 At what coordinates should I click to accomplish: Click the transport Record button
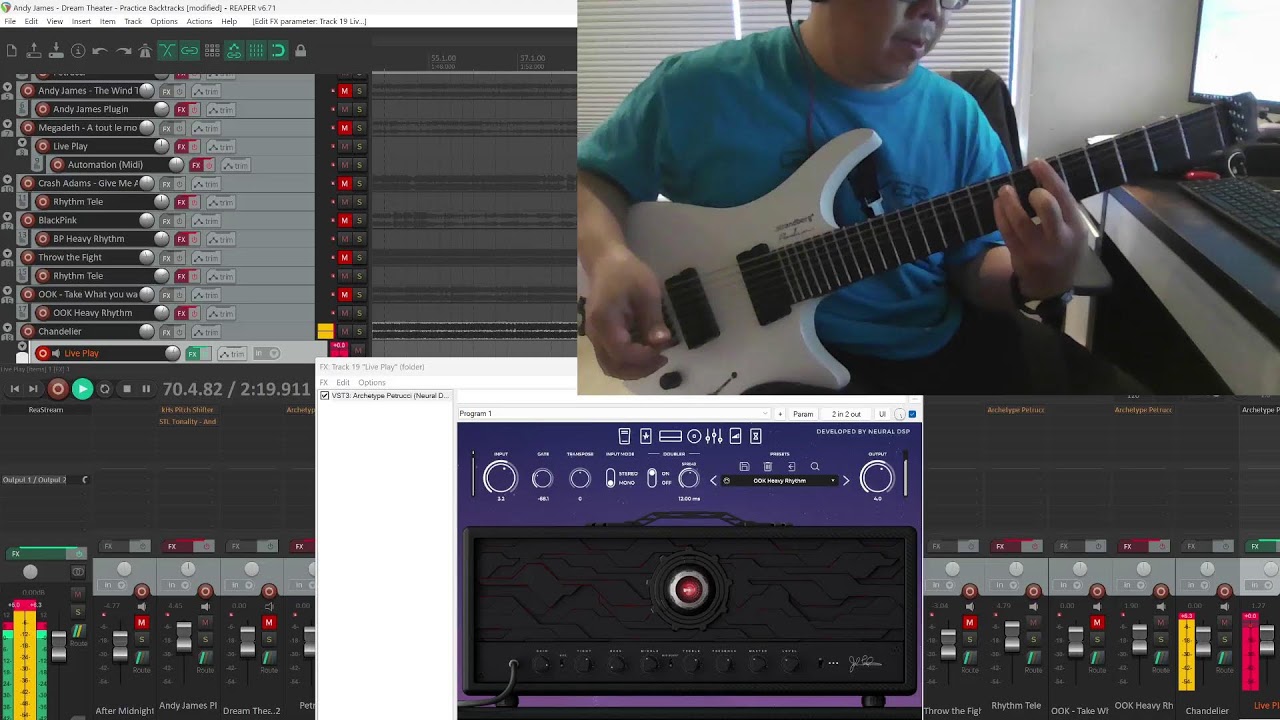click(x=58, y=389)
